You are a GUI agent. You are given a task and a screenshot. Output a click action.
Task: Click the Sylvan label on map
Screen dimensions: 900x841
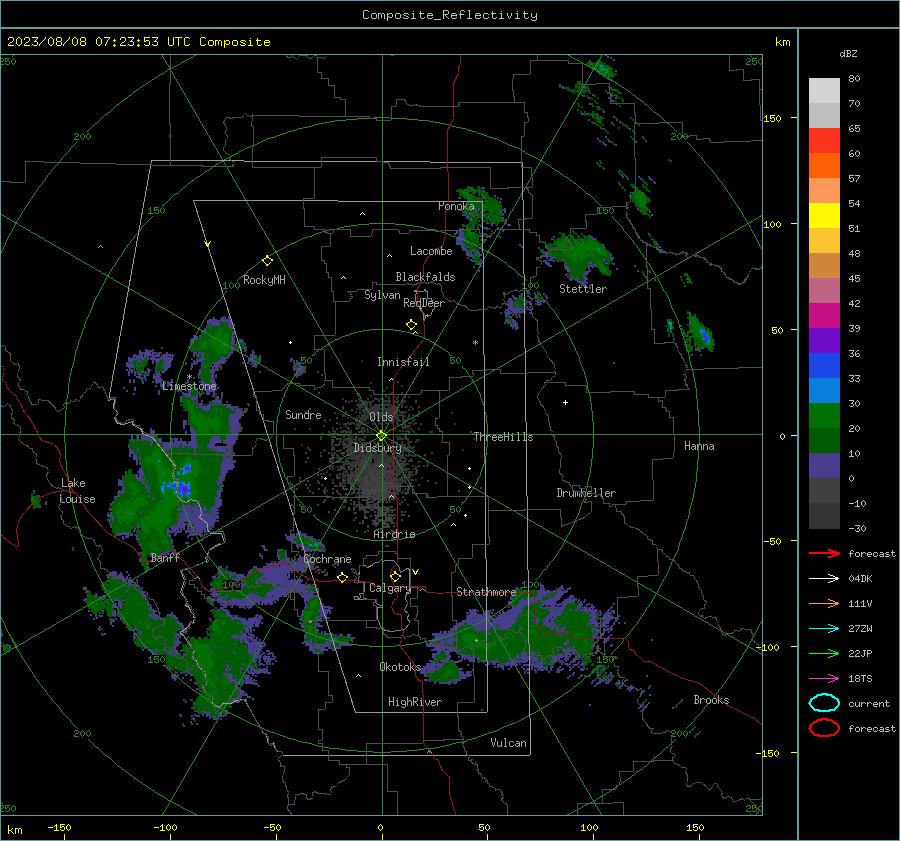[382, 295]
